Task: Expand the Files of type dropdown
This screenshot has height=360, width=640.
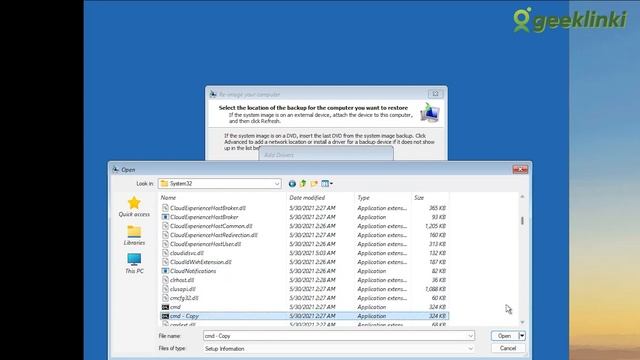Action: click(x=470, y=349)
